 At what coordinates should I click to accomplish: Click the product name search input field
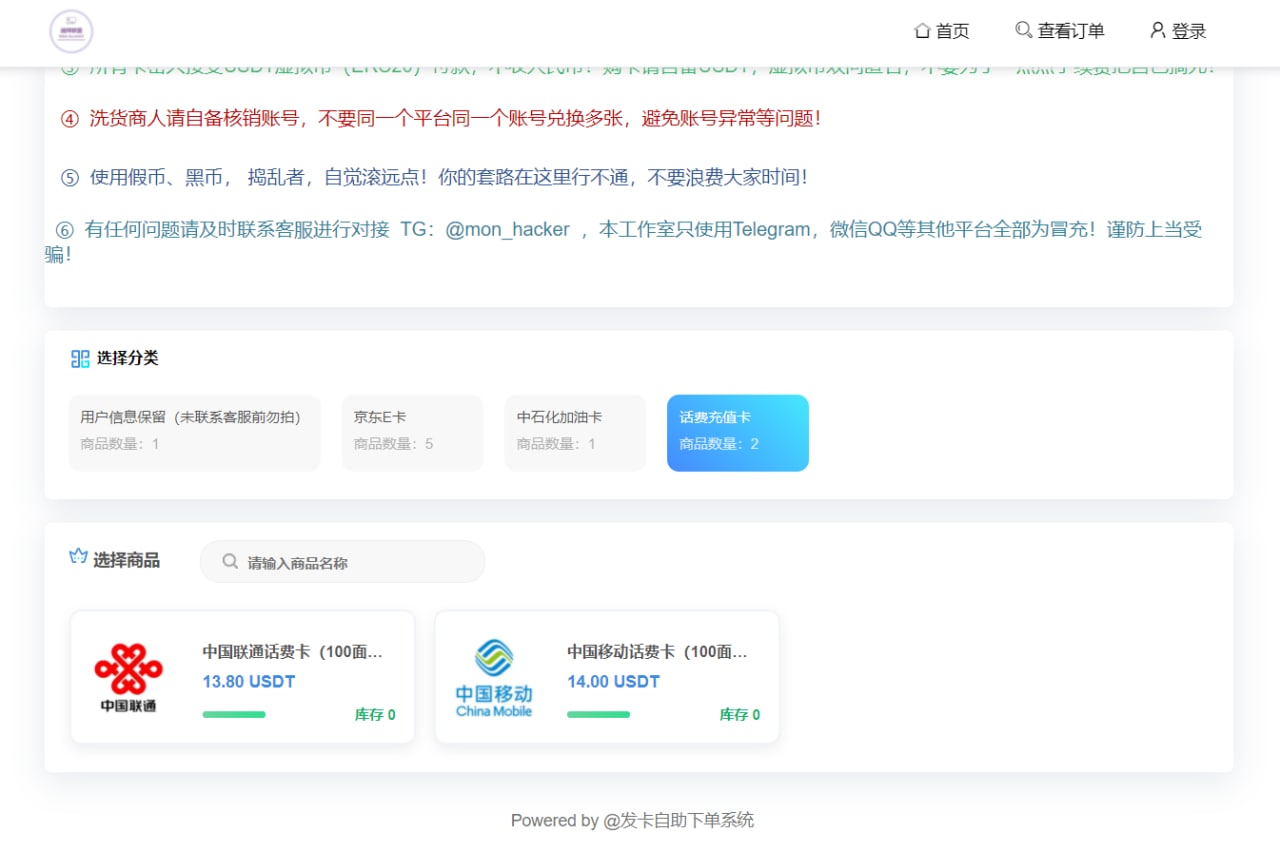coord(342,562)
